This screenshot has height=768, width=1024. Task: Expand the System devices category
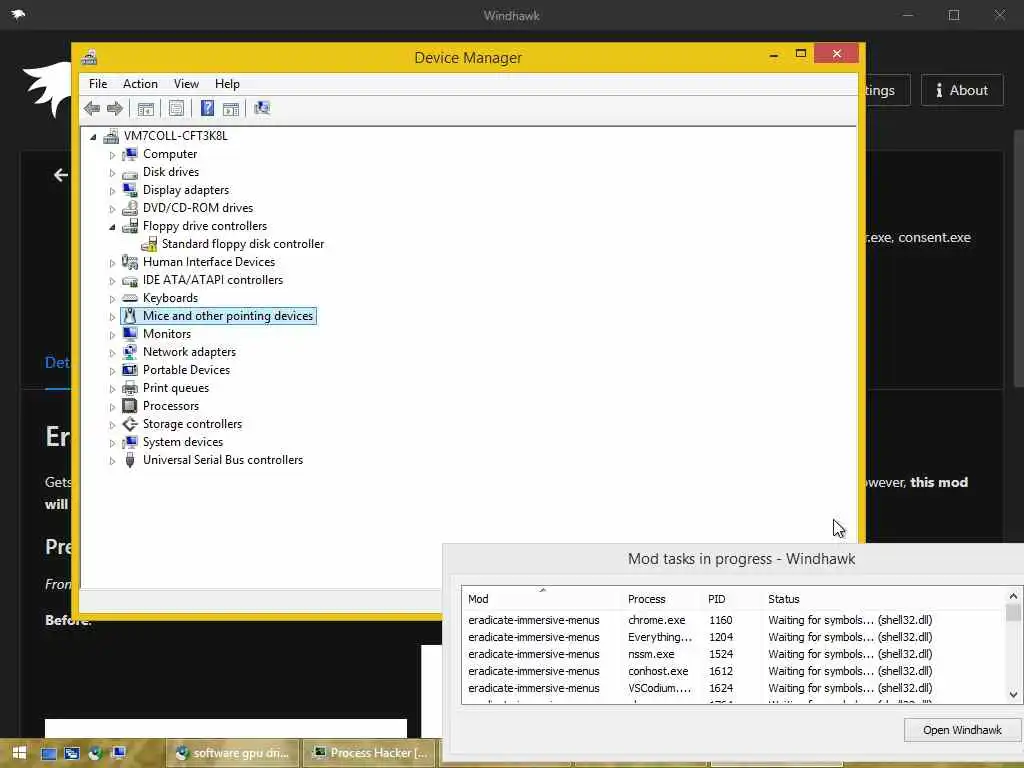112,443
